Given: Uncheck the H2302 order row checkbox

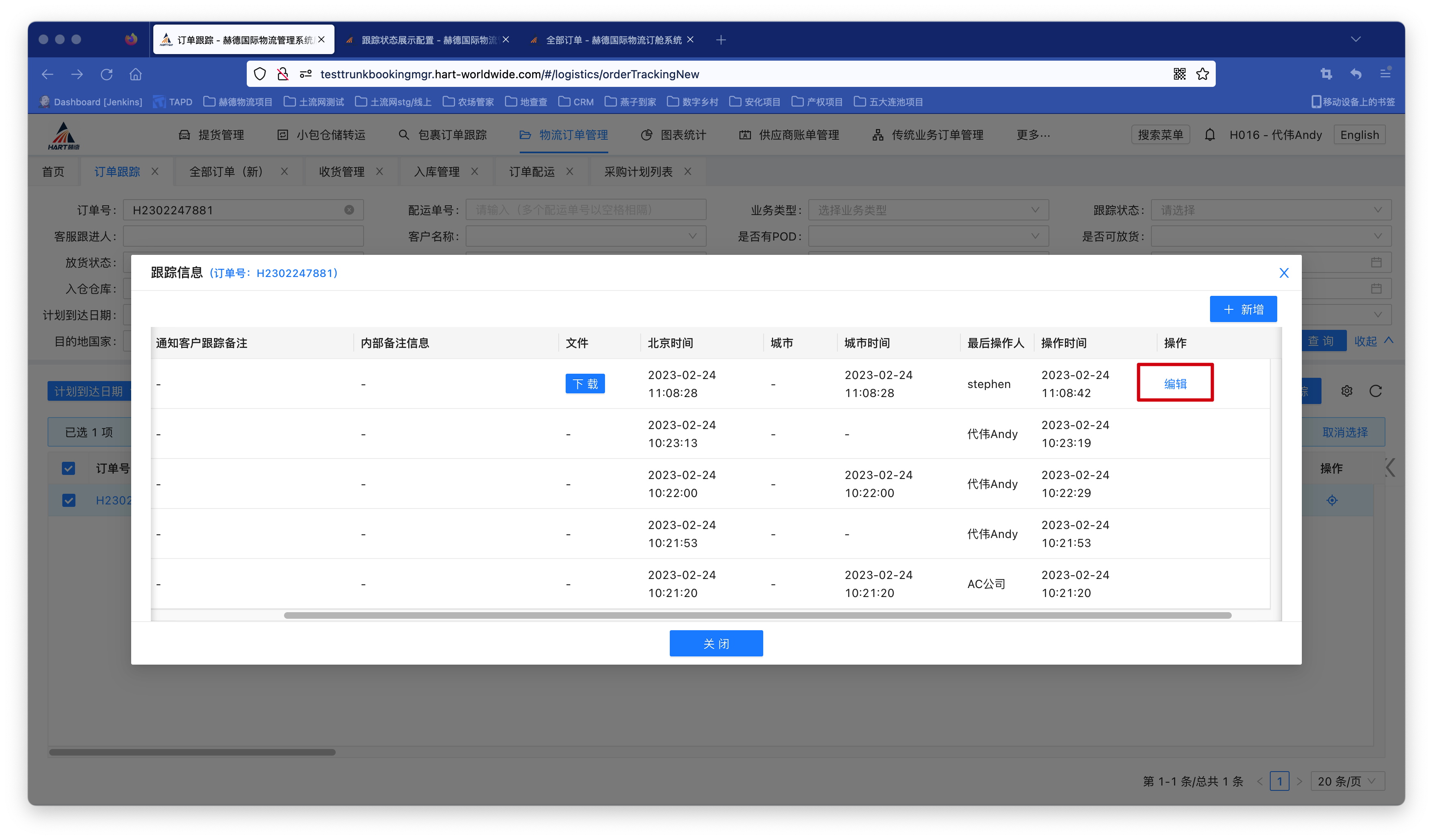Looking at the screenshot, I should point(68,500).
